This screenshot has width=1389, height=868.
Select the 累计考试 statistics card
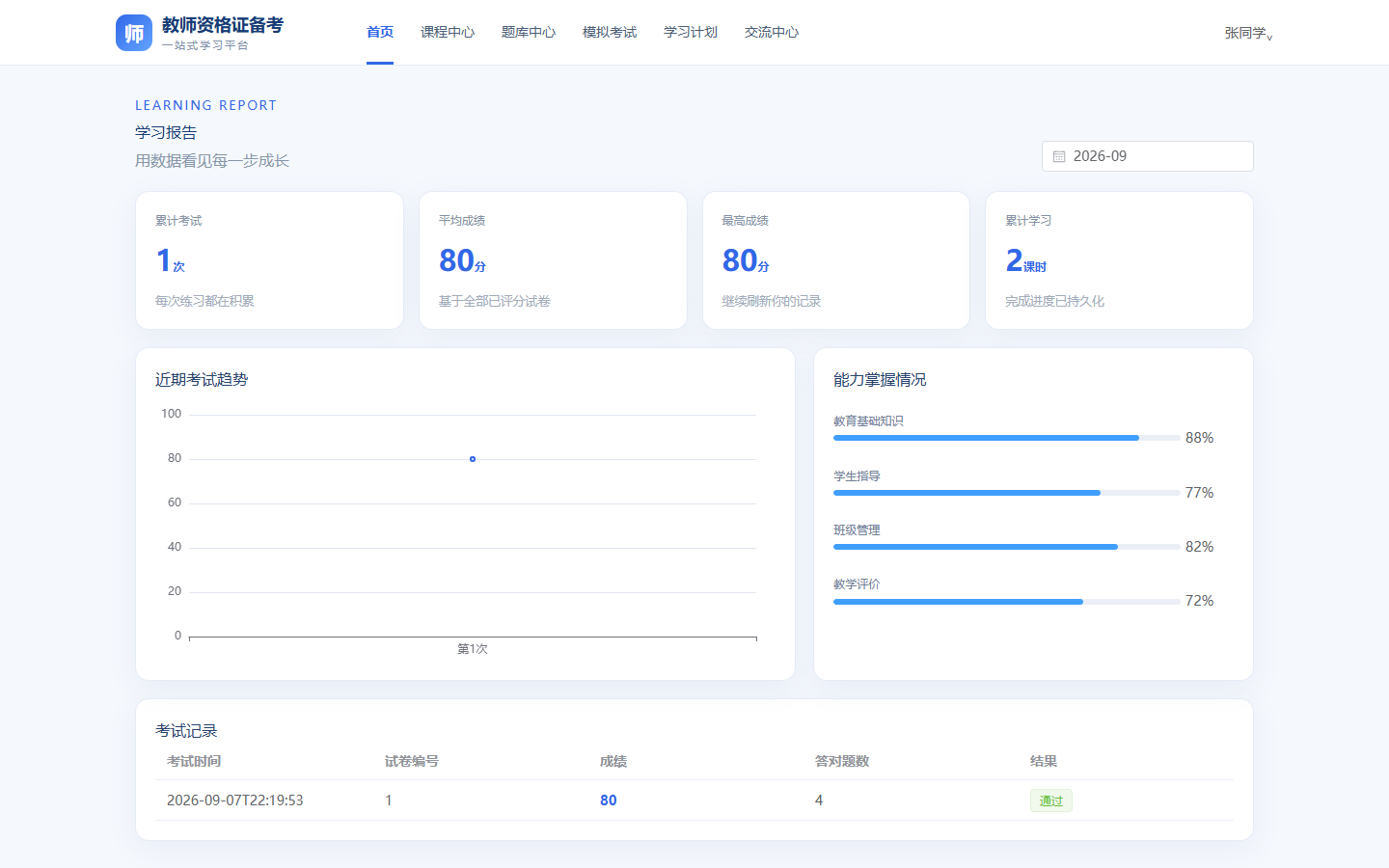[270, 260]
